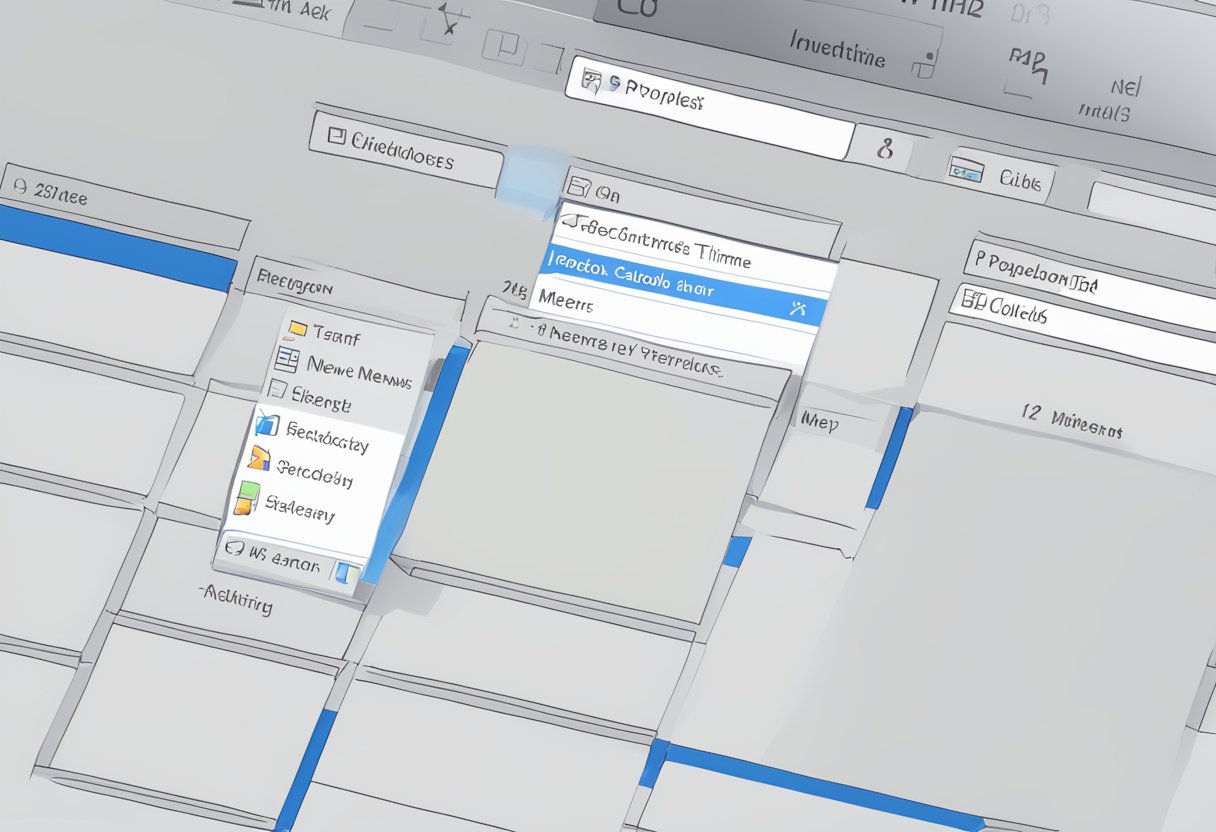Screen dimensions: 1216x832
Task: Choose the blank page icon in the popup list
Action: [x=279, y=391]
